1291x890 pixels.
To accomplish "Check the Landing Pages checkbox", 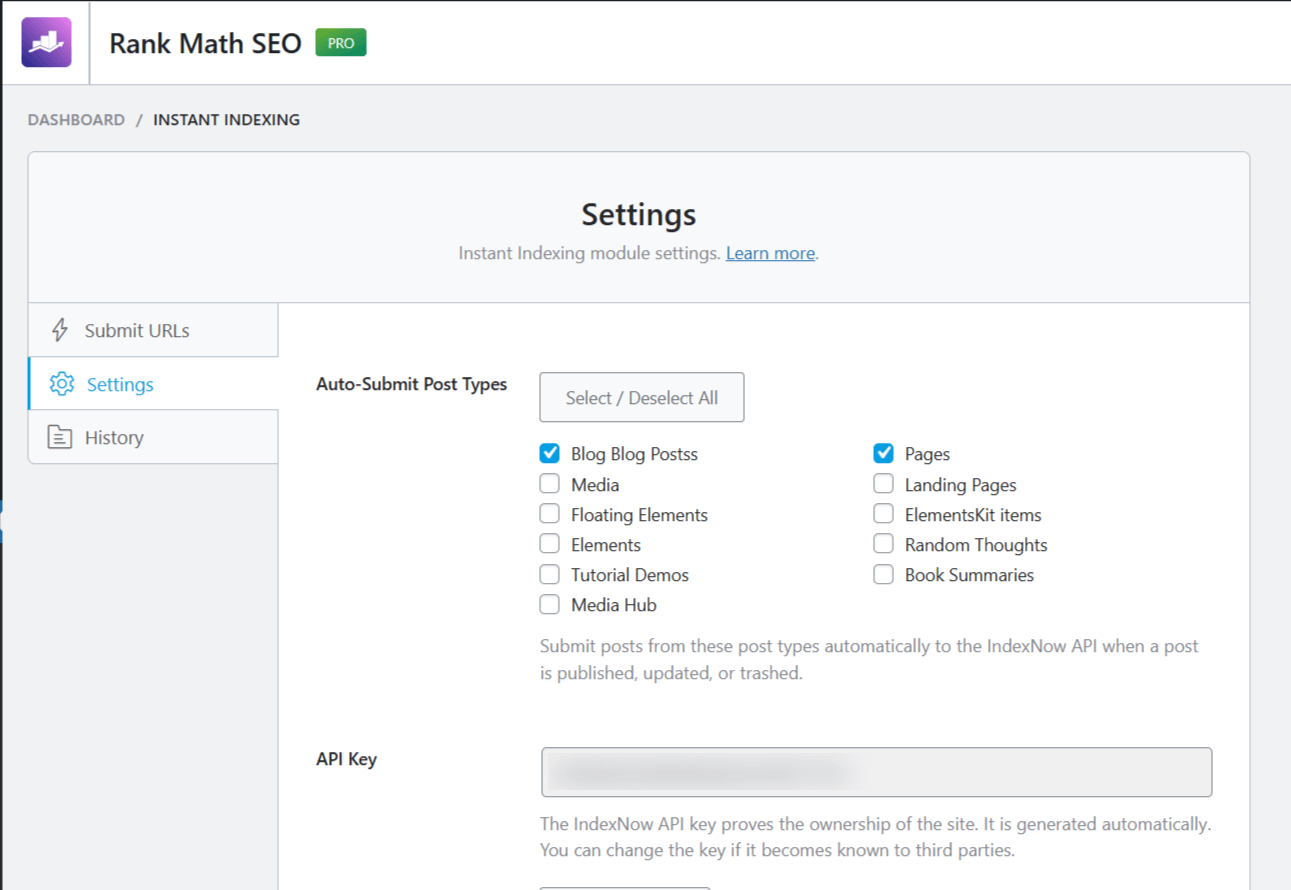I will click(883, 484).
